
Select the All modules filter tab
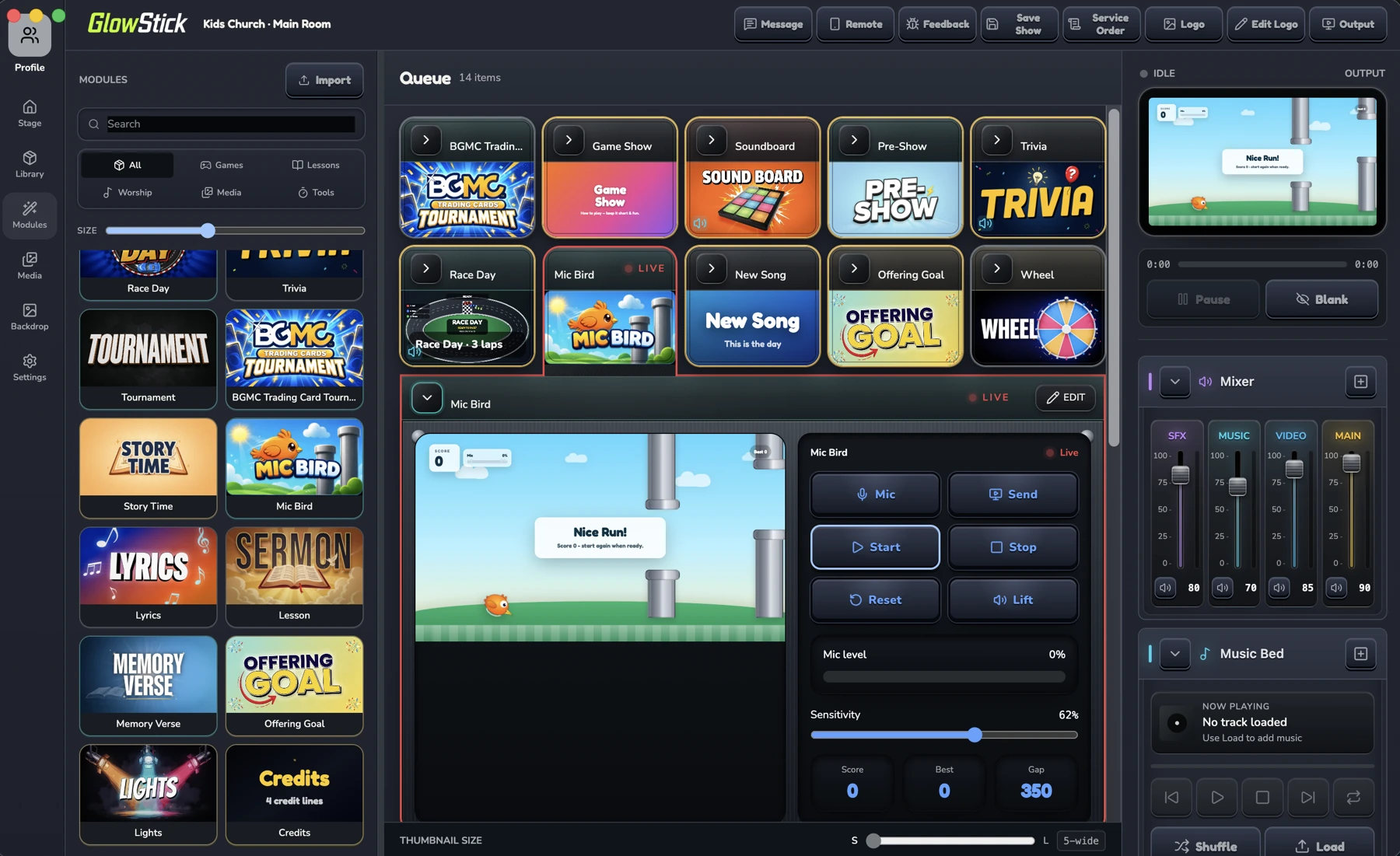(127, 165)
